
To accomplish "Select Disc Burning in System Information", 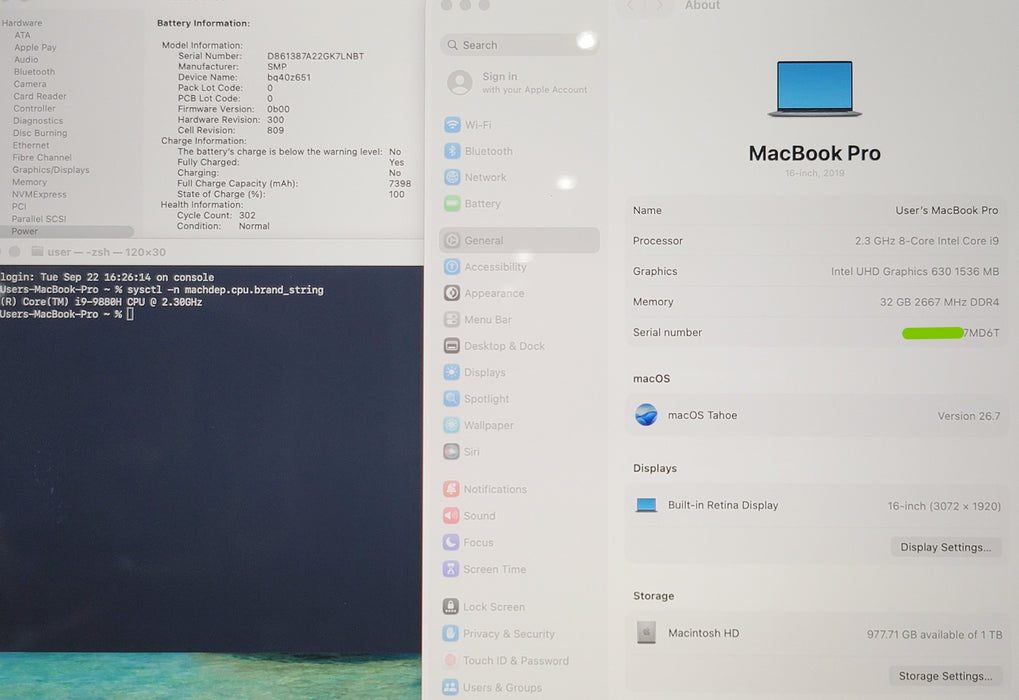I will click(40, 133).
